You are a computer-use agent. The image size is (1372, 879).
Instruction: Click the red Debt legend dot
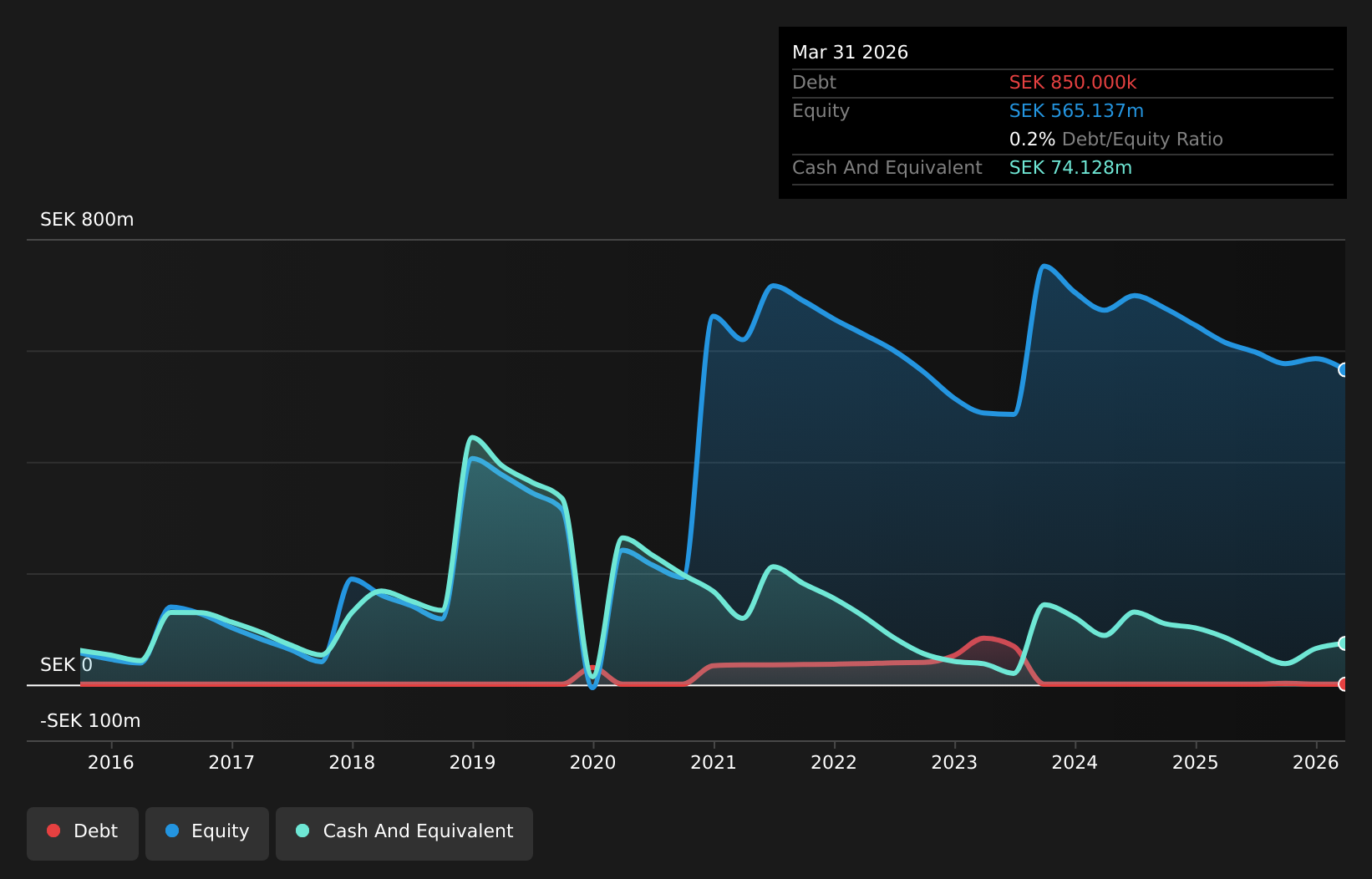point(53,831)
